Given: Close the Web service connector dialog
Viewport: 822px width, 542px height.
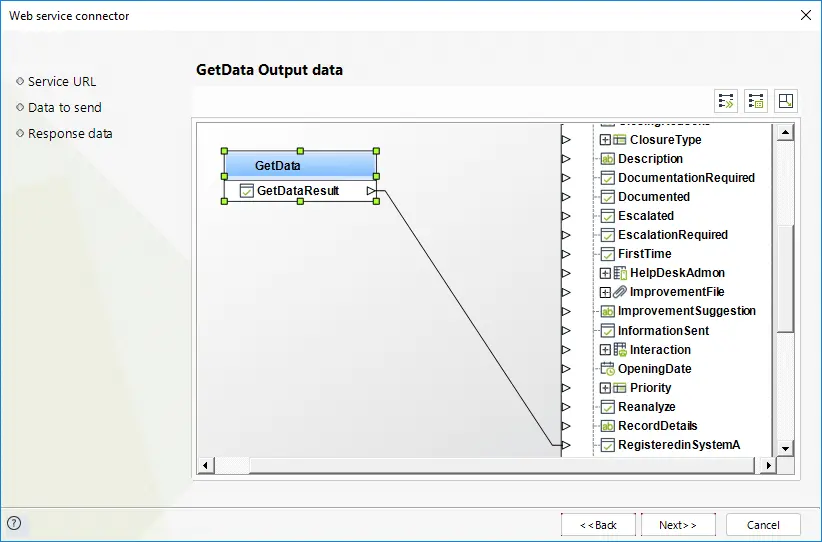Looking at the screenshot, I should 806,15.
